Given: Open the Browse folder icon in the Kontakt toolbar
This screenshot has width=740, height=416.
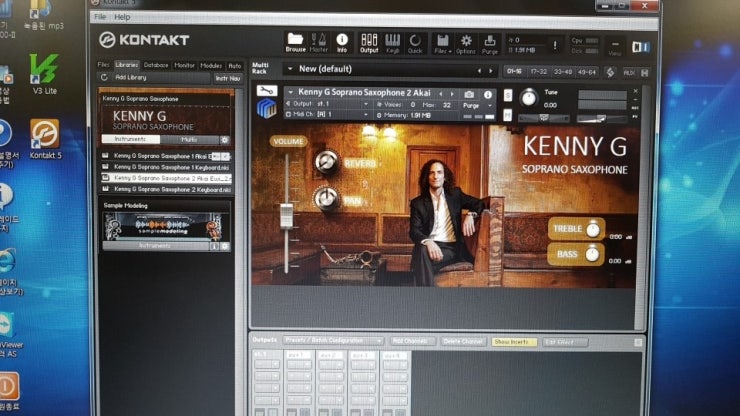Looking at the screenshot, I should (x=295, y=42).
